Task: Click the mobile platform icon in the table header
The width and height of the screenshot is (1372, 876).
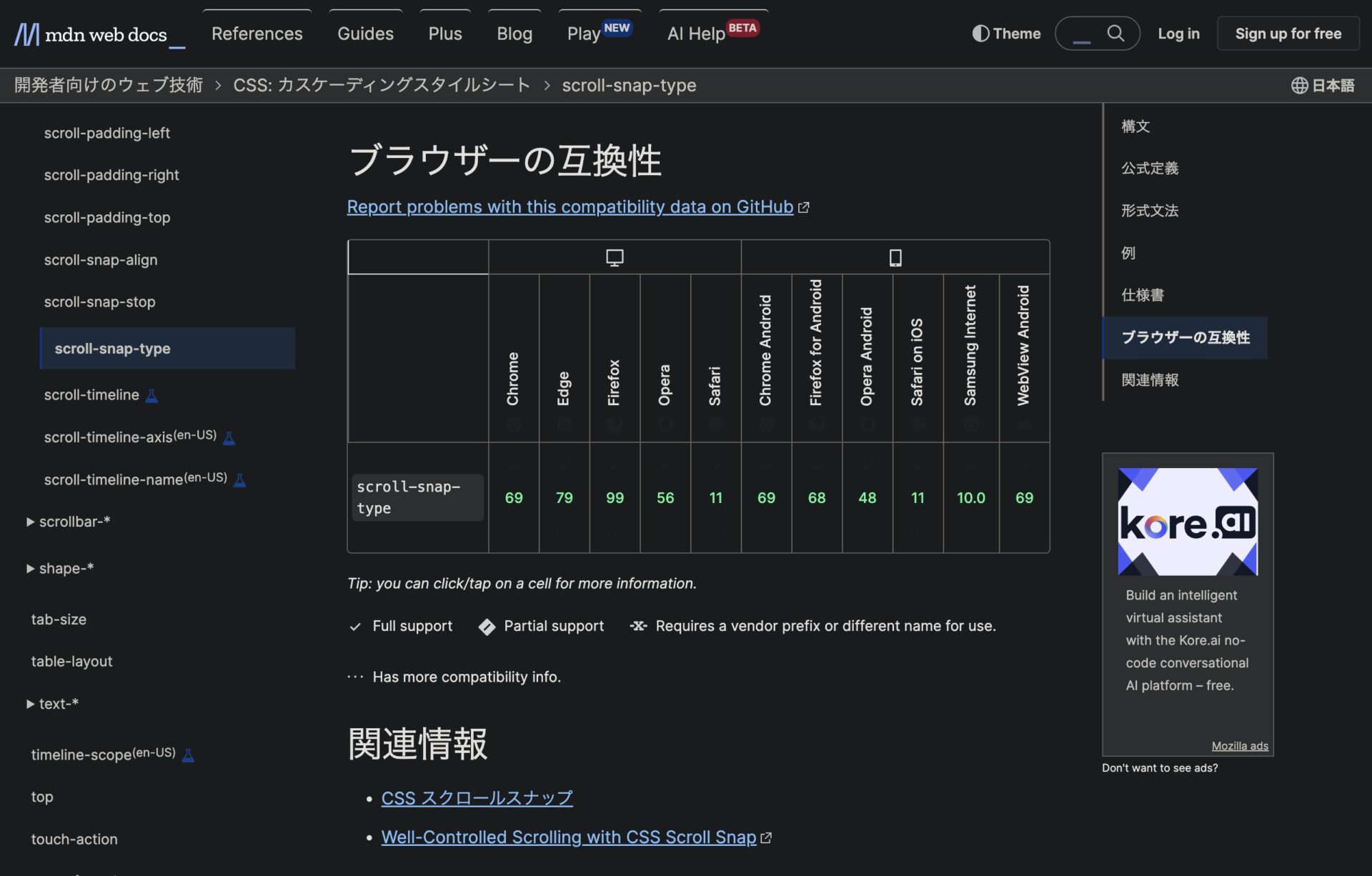Action: [895, 257]
